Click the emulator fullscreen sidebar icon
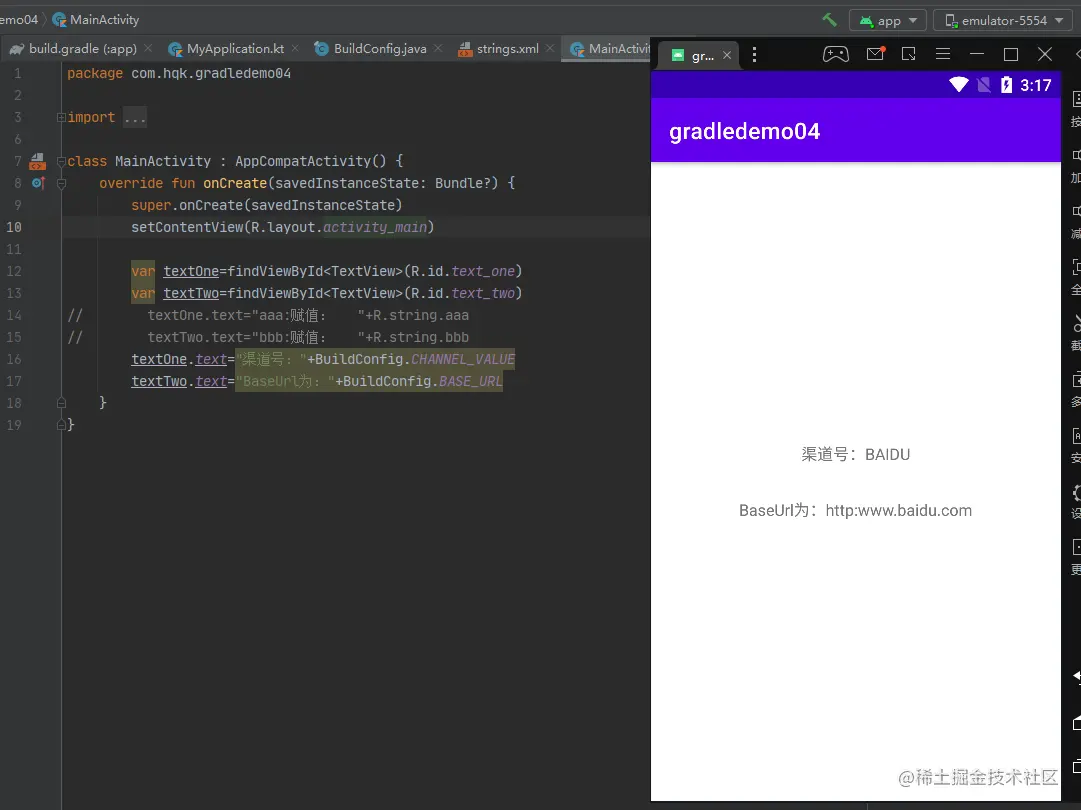Screen dimensions: 1081x810 tap(1076, 267)
